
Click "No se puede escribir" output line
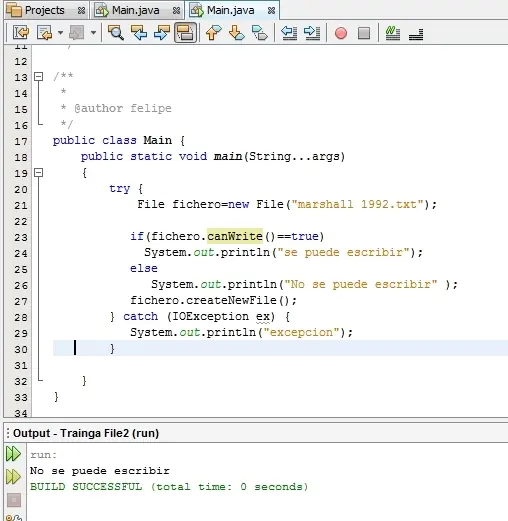100,471
